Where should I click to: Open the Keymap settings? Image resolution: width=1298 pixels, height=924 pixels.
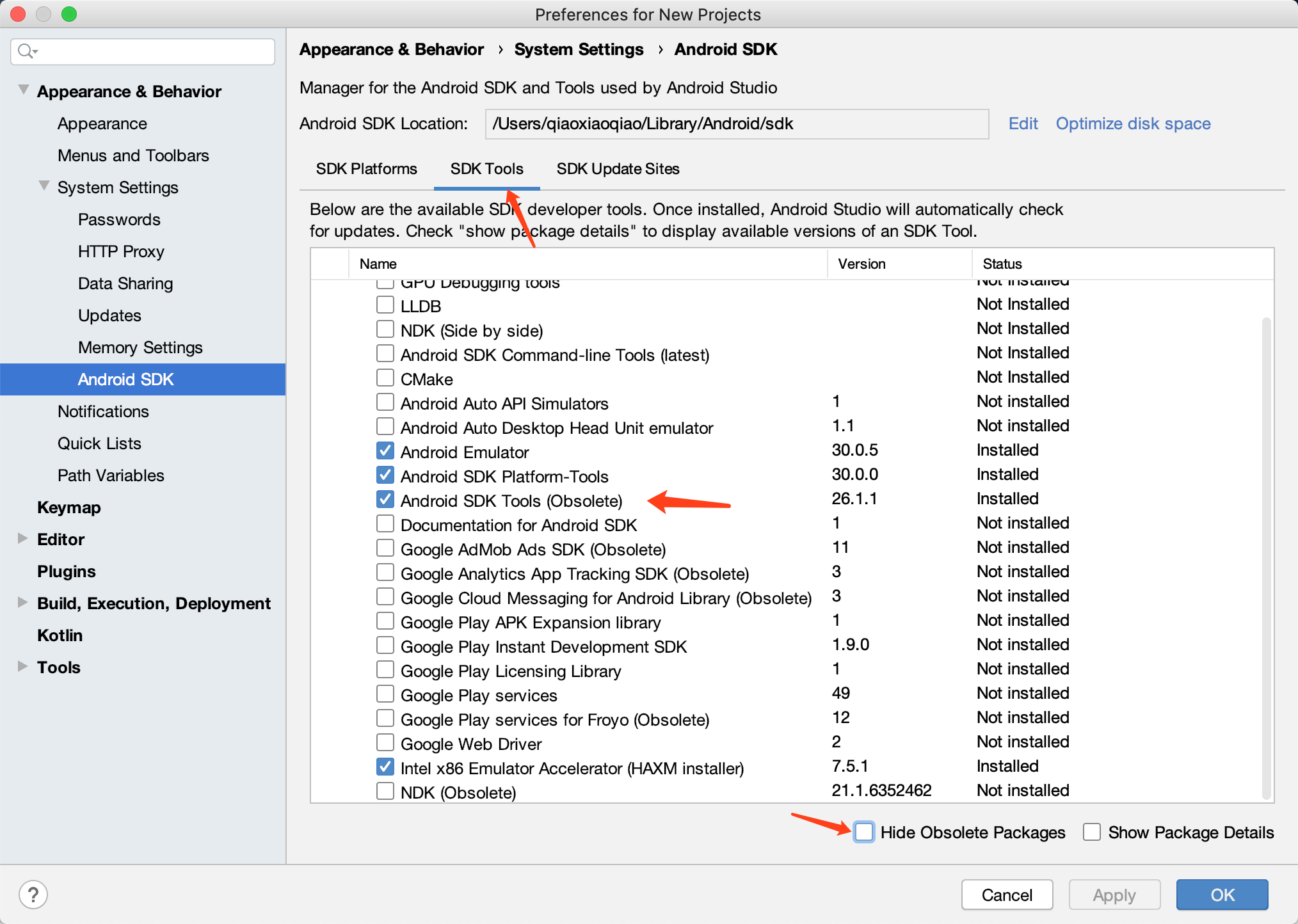click(68, 507)
